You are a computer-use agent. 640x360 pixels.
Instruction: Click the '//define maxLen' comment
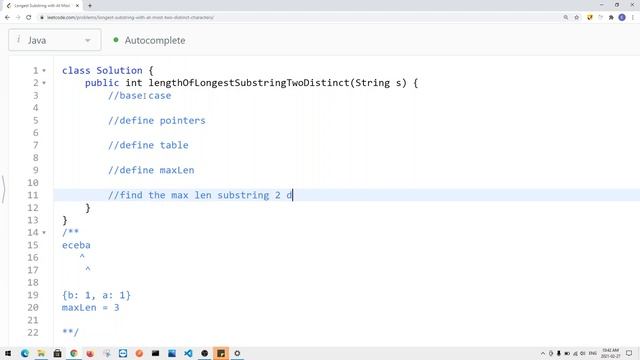pyautogui.click(x=151, y=170)
